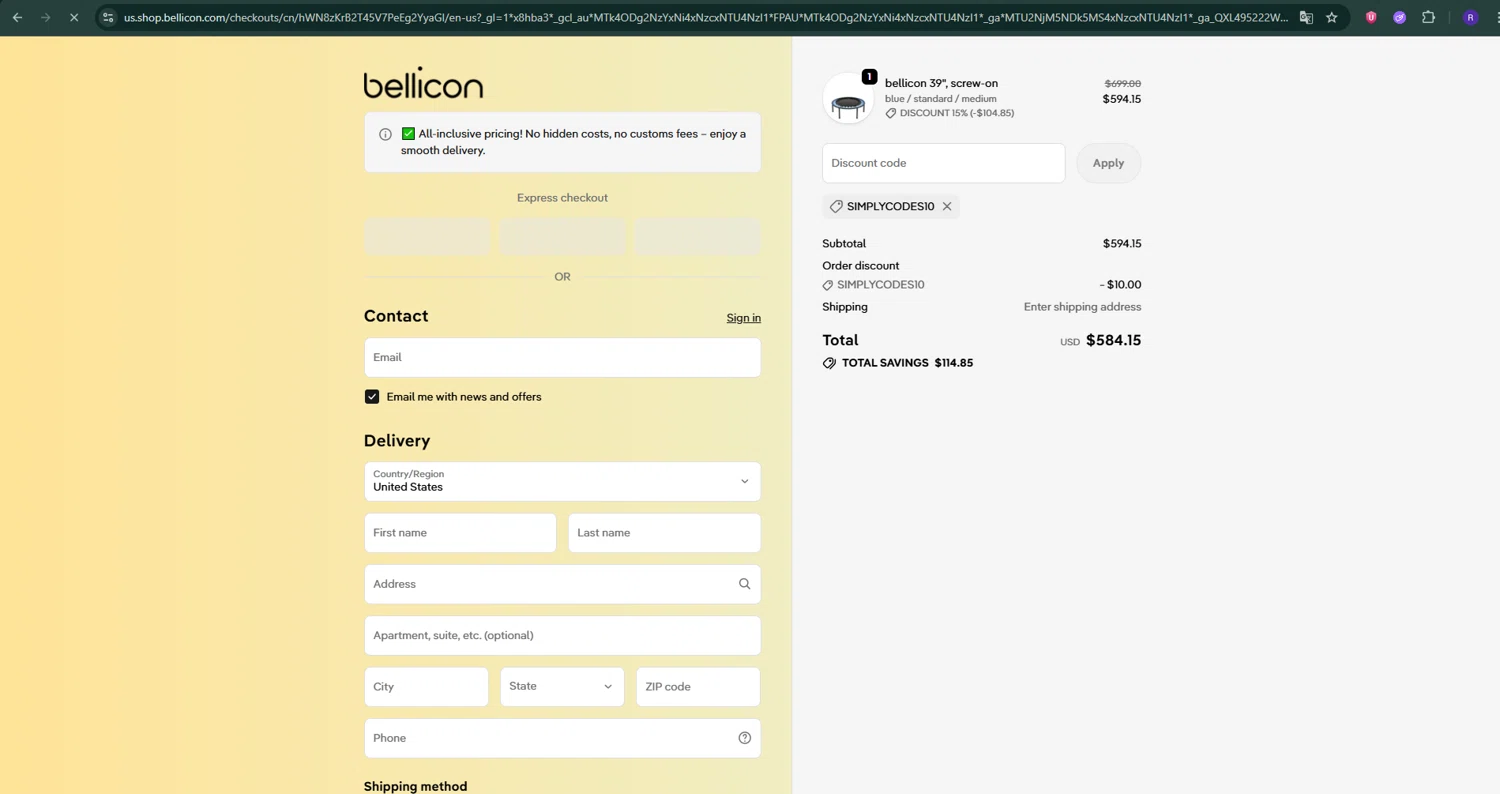Focus the Email input field
The height and width of the screenshot is (794, 1500).
click(x=562, y=357)
